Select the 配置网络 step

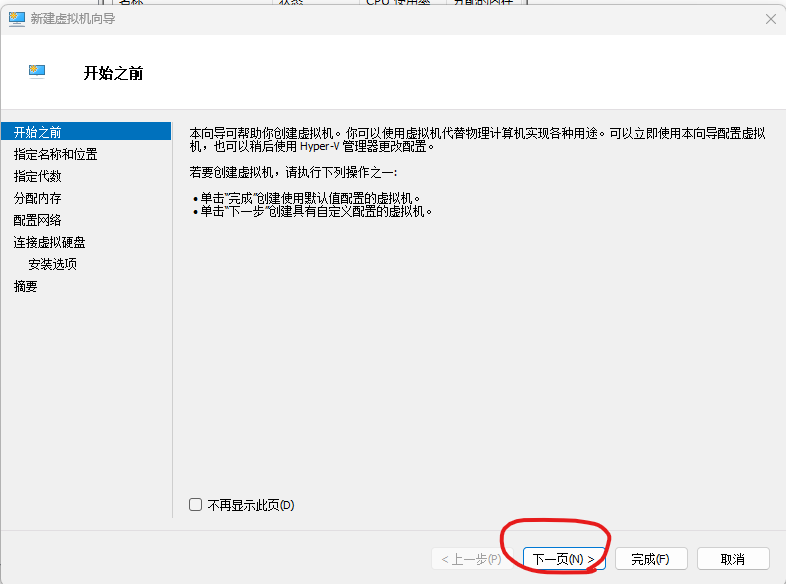point(38,220)
